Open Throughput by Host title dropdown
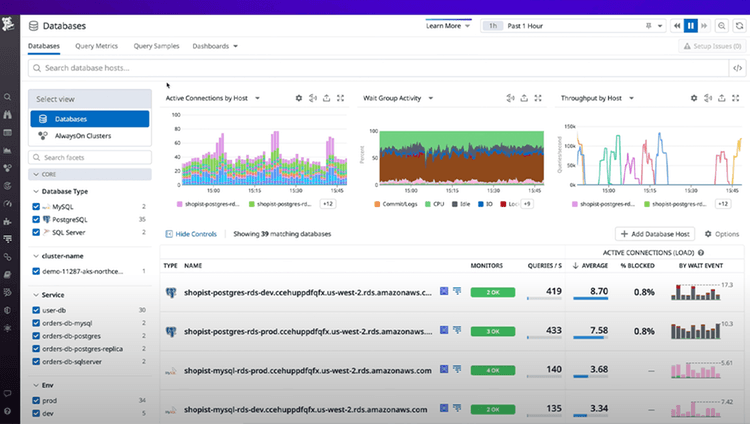This screenshot has height=424, width=750. (631, 98)
